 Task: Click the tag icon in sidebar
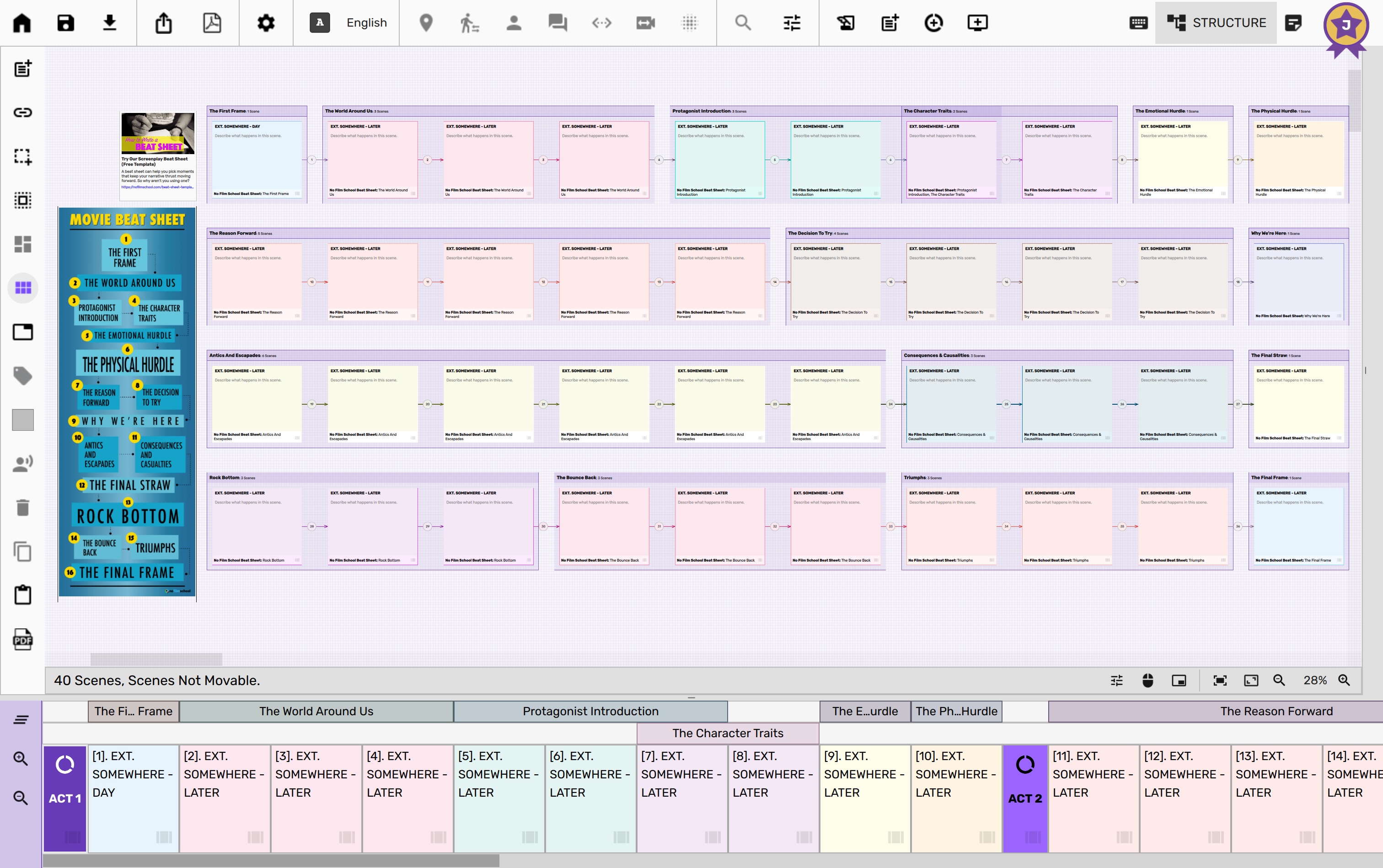click(x=22, y=376)
